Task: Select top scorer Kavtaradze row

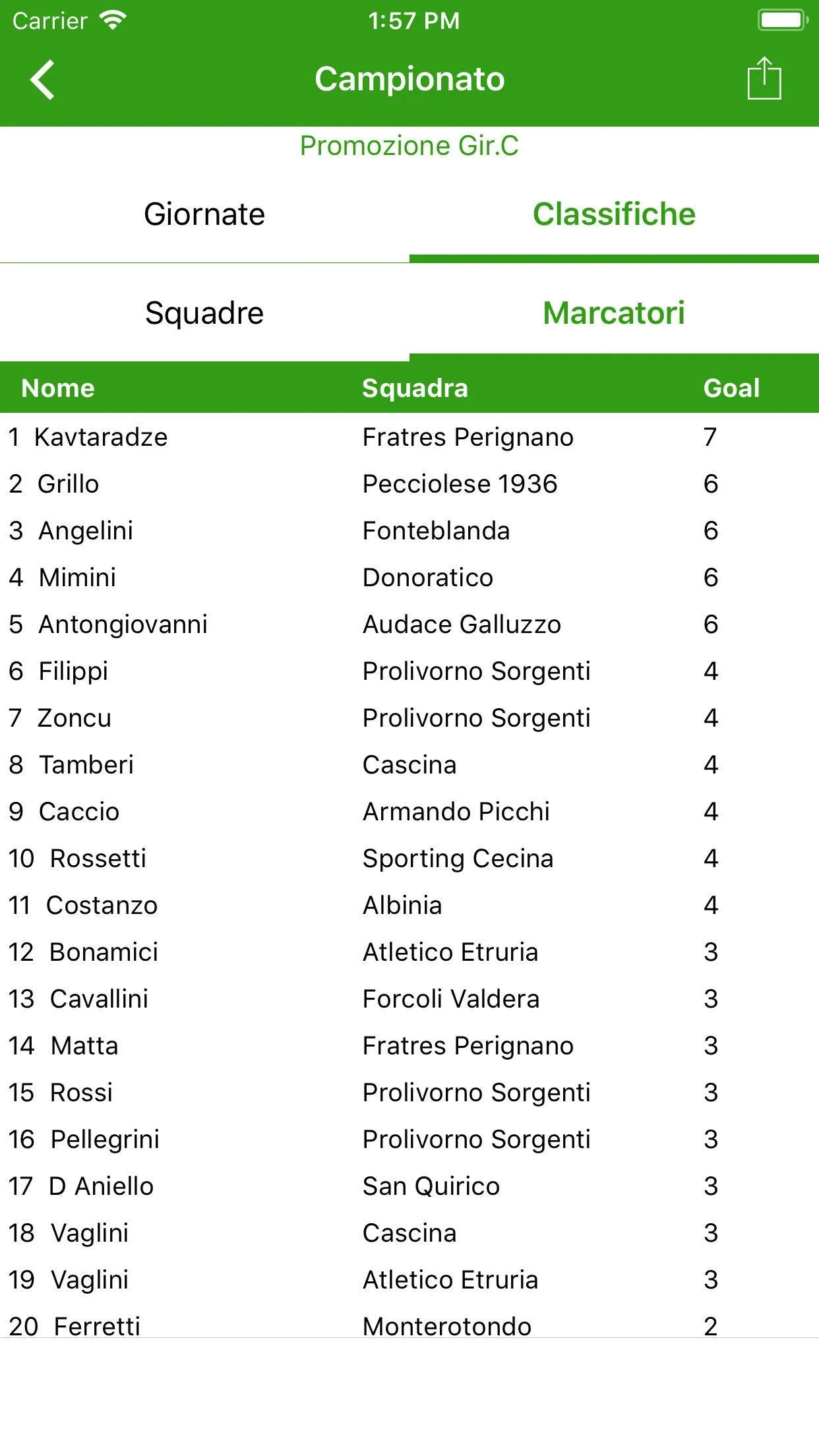Action: [409, 437]
